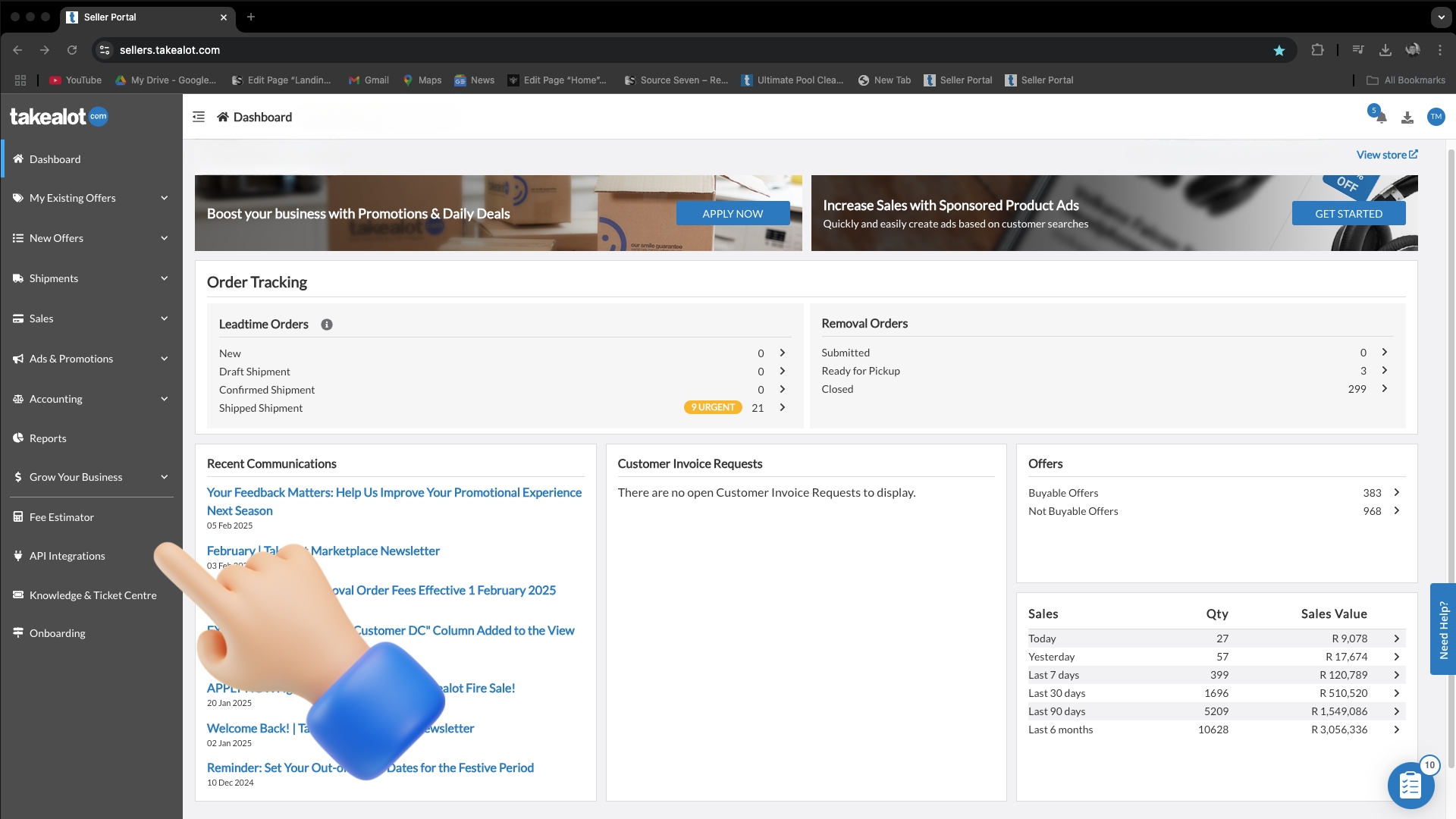Open notifications via the bell icon
Image resolution: width=1456 pixels, height=819 pixels.
pyautogui.click(x=1379, y=116)
